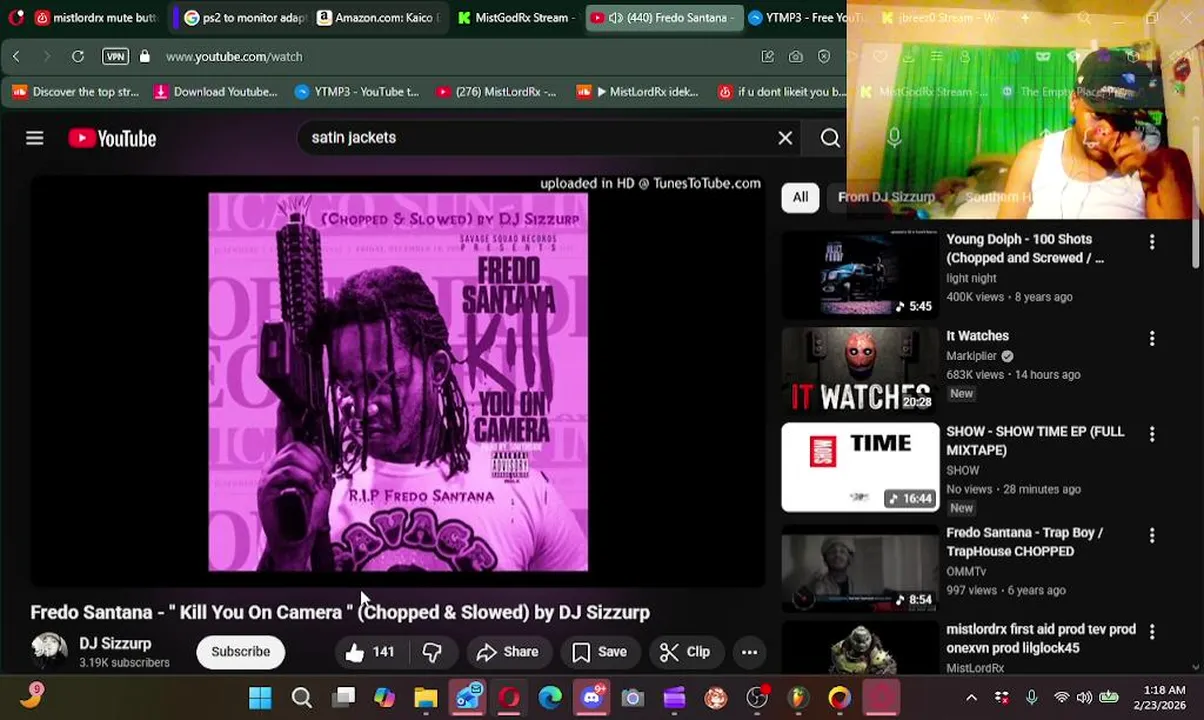
Task: Switch to 'mistlordrx mute butt' browser tab
Action: [95, 18]
